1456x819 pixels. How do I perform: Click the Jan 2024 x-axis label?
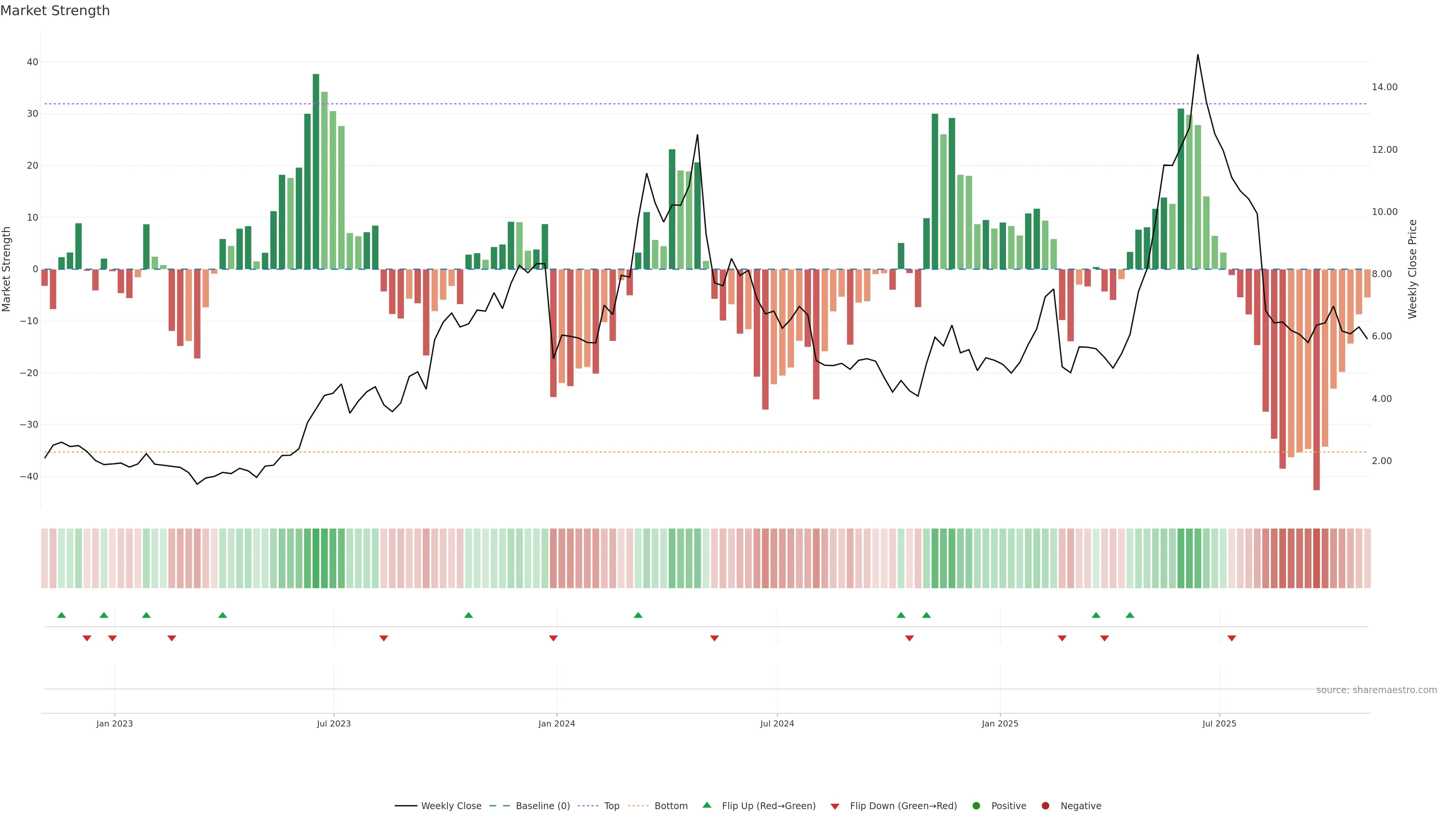[x=557, y=723]
